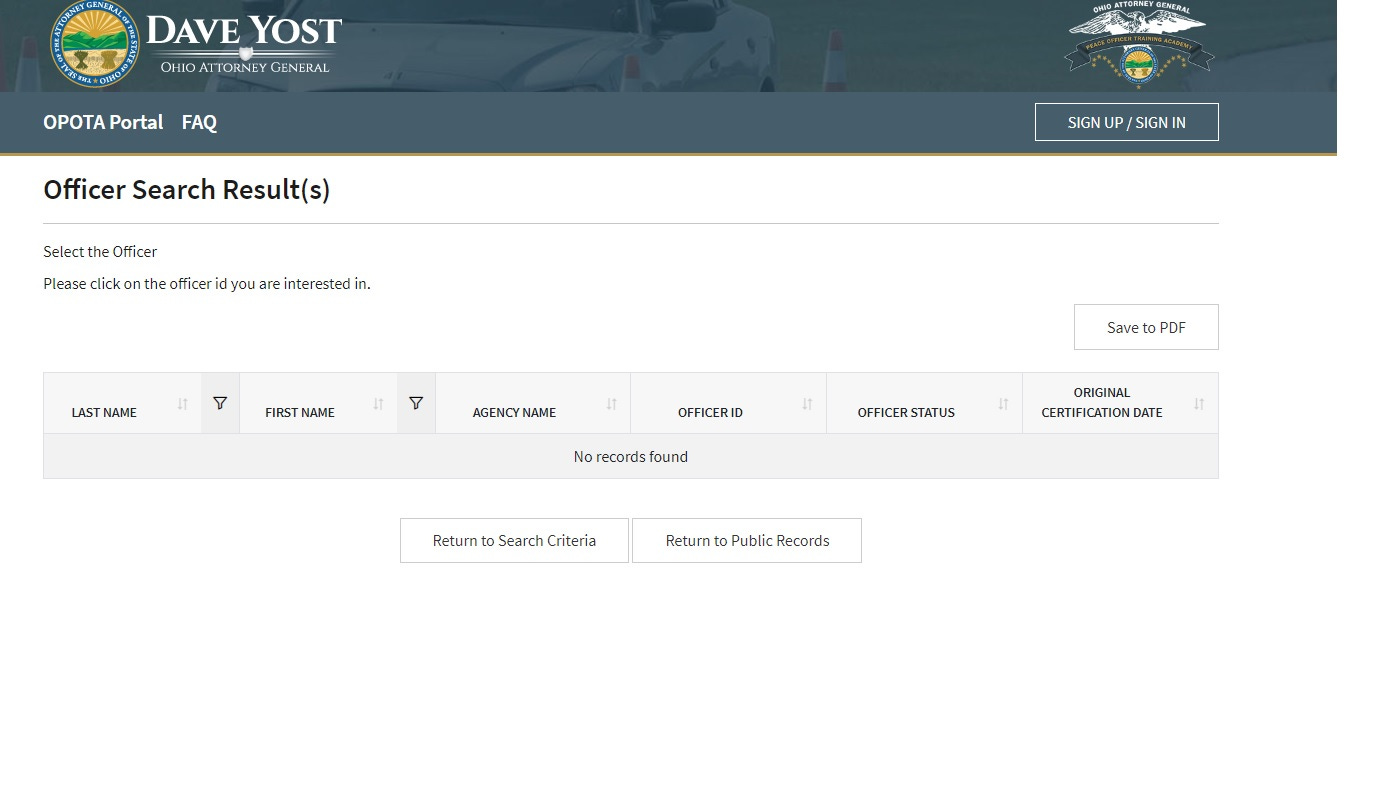Click the Ohio Attorney General seal logo
Image resolution: width=1391 pixels, height=786 pixels.
(x=95, y=44)
